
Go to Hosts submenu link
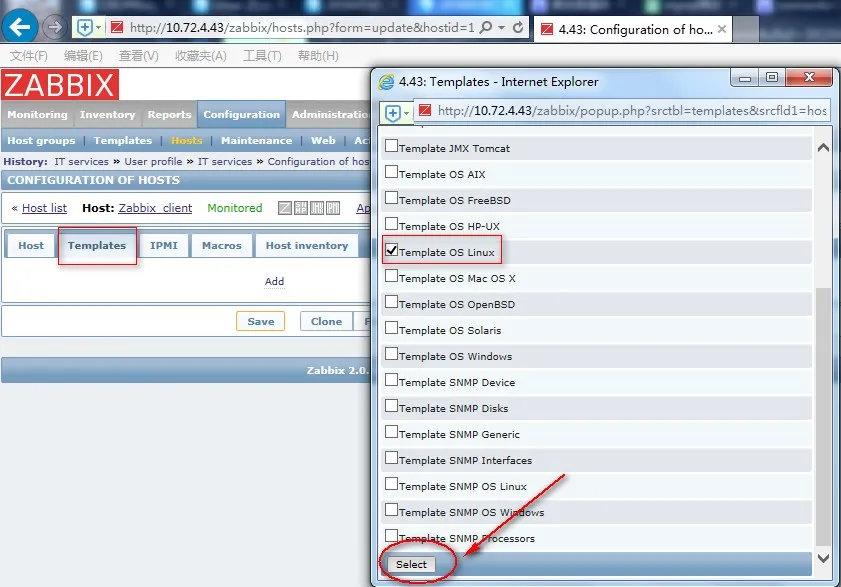tap(186, 141)
